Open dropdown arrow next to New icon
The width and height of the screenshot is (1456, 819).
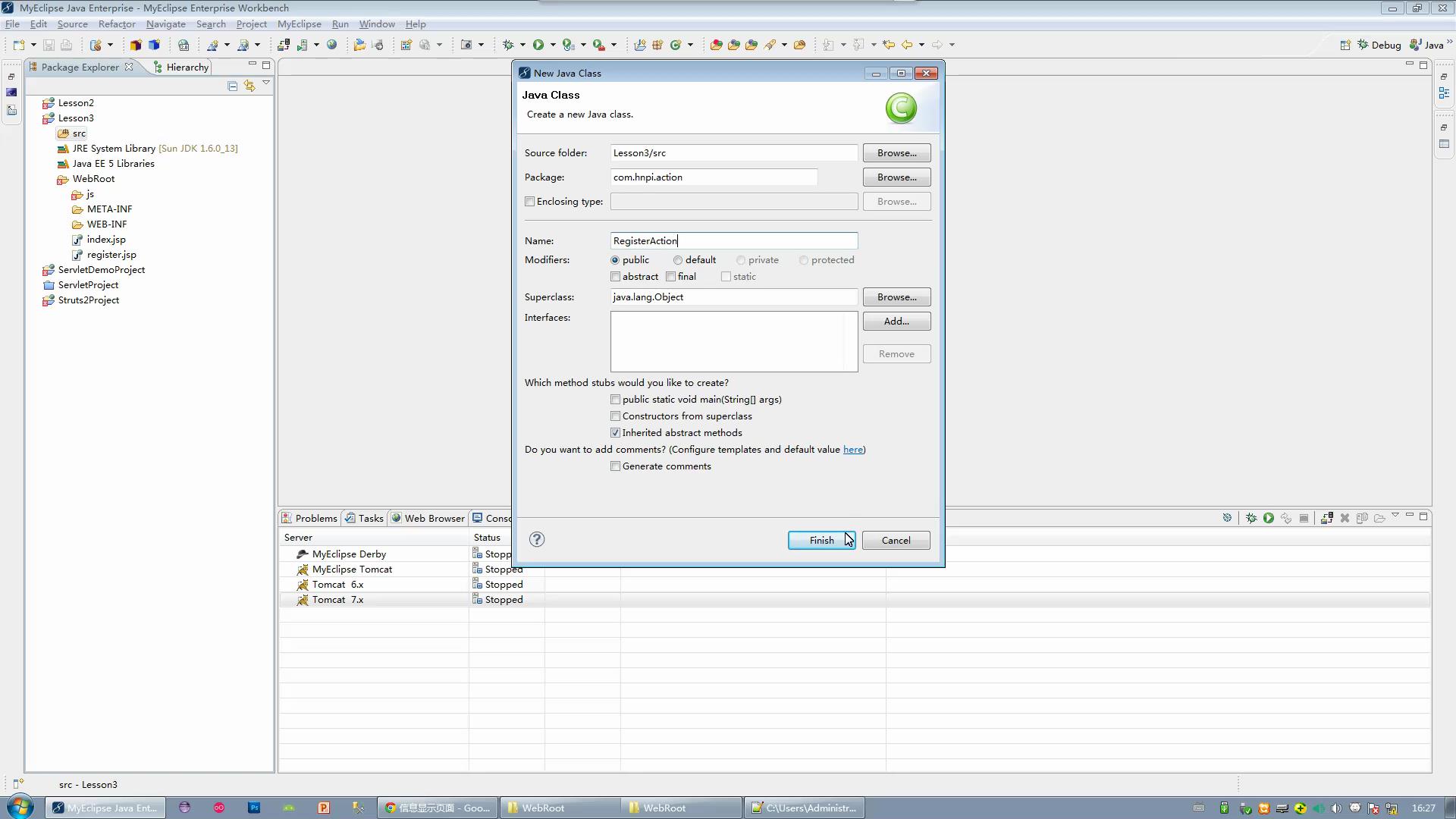click(33, 45)
